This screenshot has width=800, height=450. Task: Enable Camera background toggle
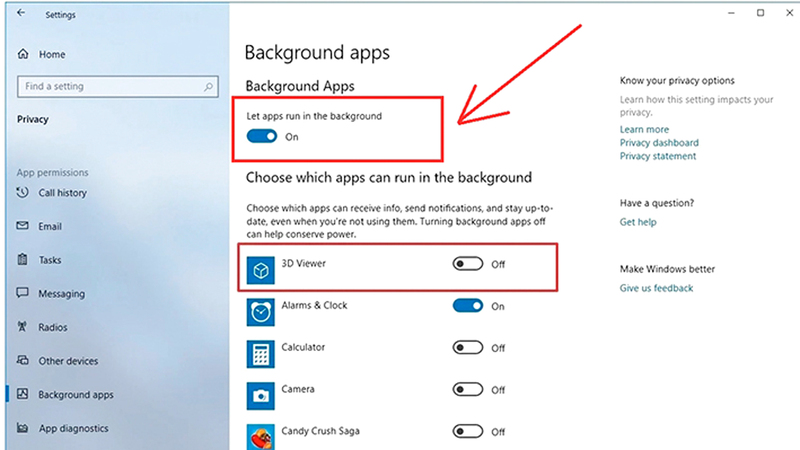coord(468,389)
